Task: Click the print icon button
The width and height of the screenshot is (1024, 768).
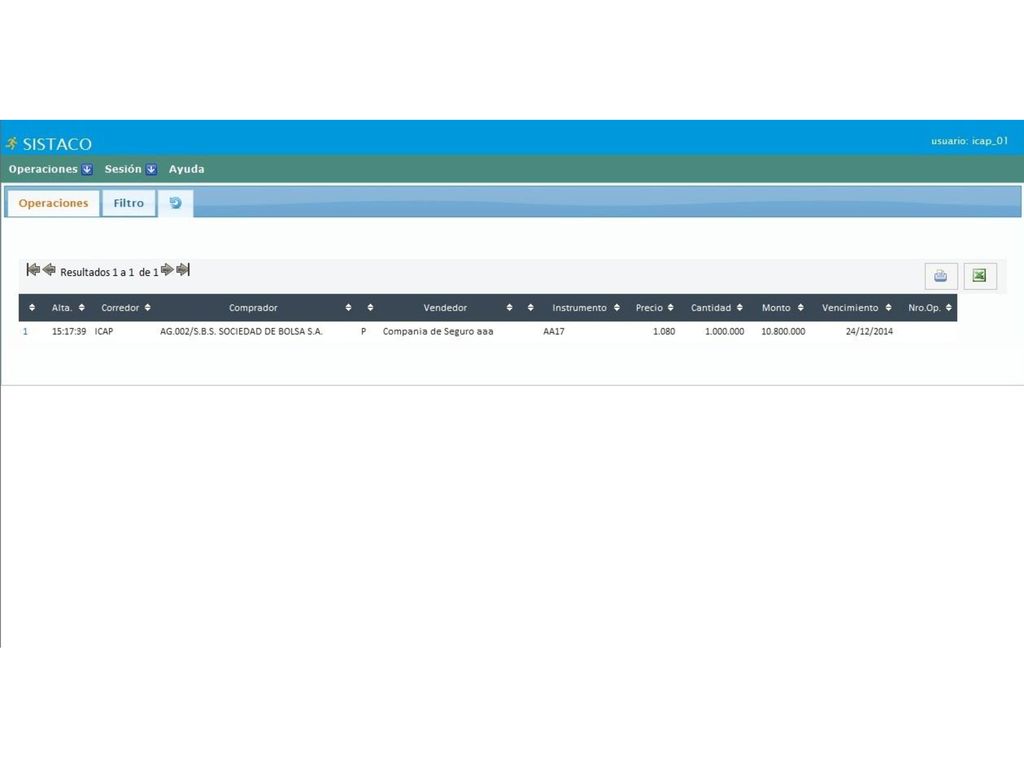Action: click(941, 276)
